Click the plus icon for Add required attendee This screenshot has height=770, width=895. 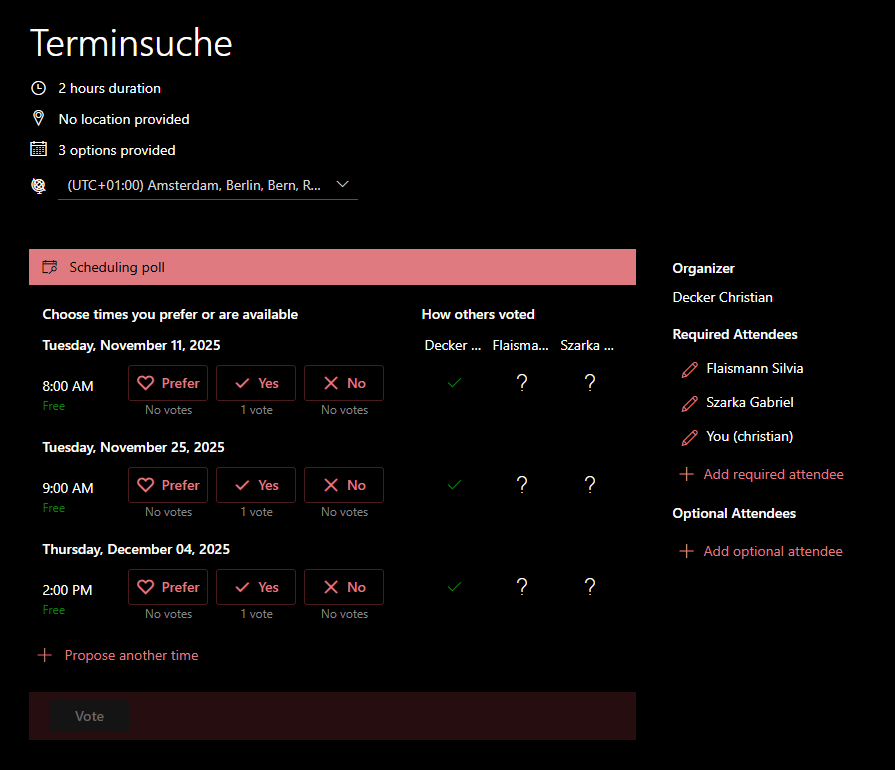click(686, 474)
